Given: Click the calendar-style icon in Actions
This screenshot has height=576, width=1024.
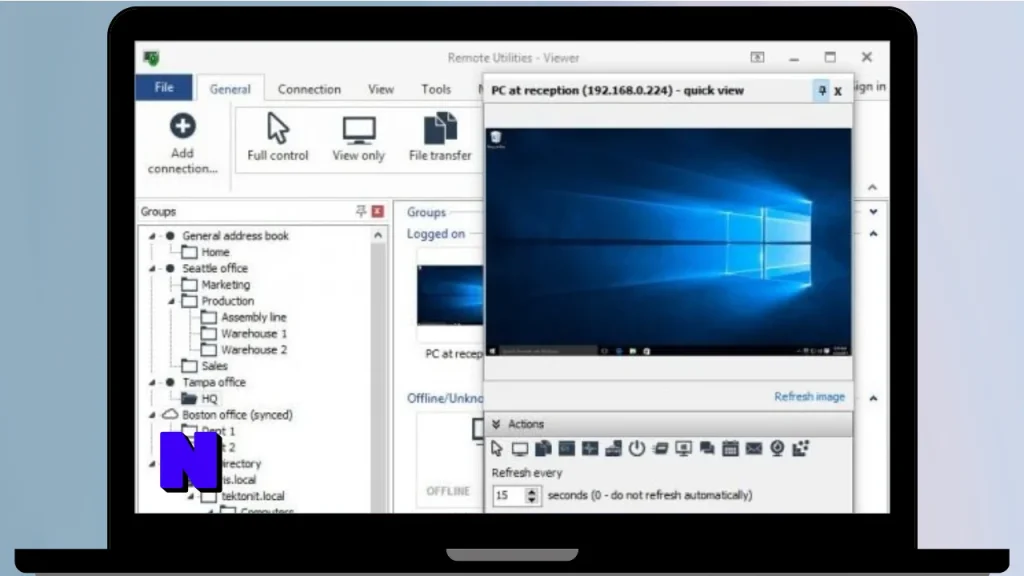Looking at the screenshot, I should coord(730,449).
